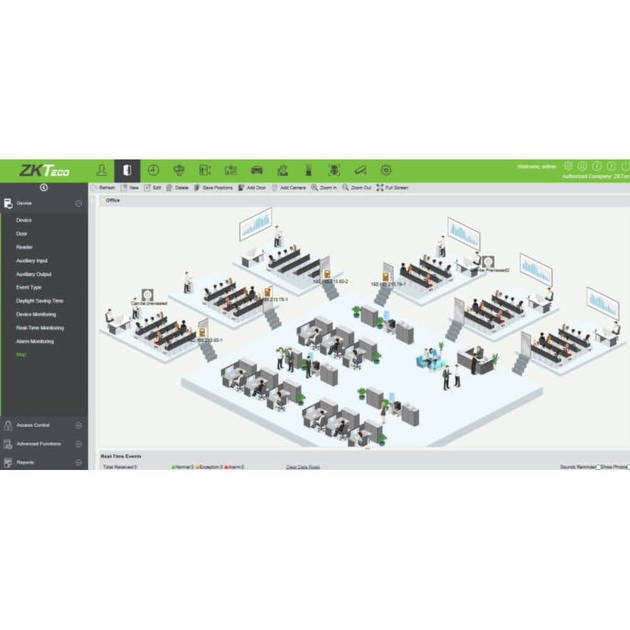
Task: Click the 'Can be previewed' camera icon
Action: point(147,295)
